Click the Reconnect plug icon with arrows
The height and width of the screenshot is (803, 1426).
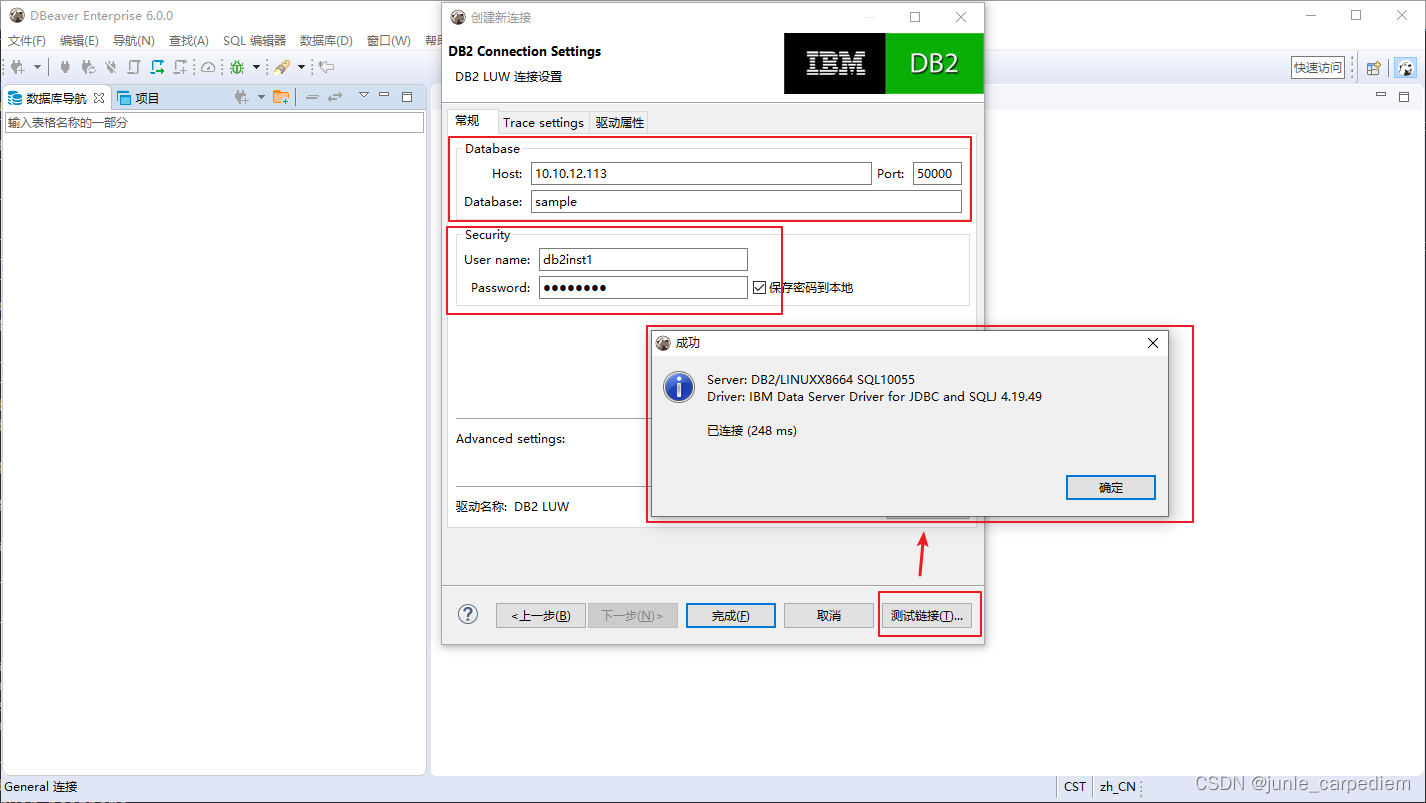click(88, 67)
